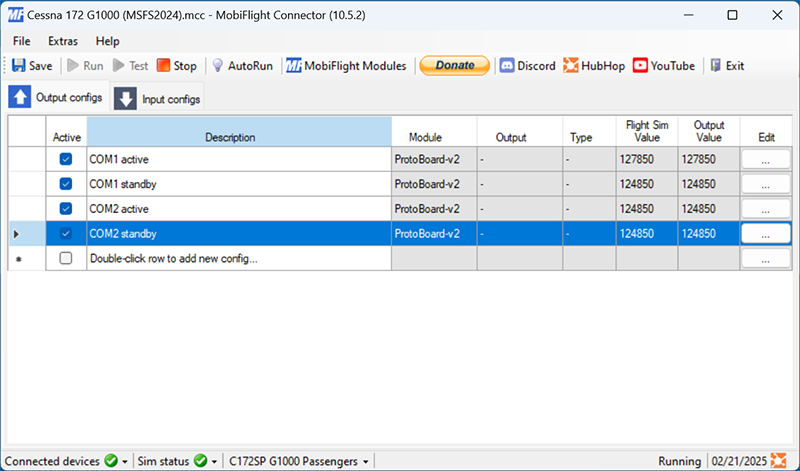The height and width of the screenshot is (471, 800).
Task: Expand Sim status dropdown arrow
Action: click(214, 462)
